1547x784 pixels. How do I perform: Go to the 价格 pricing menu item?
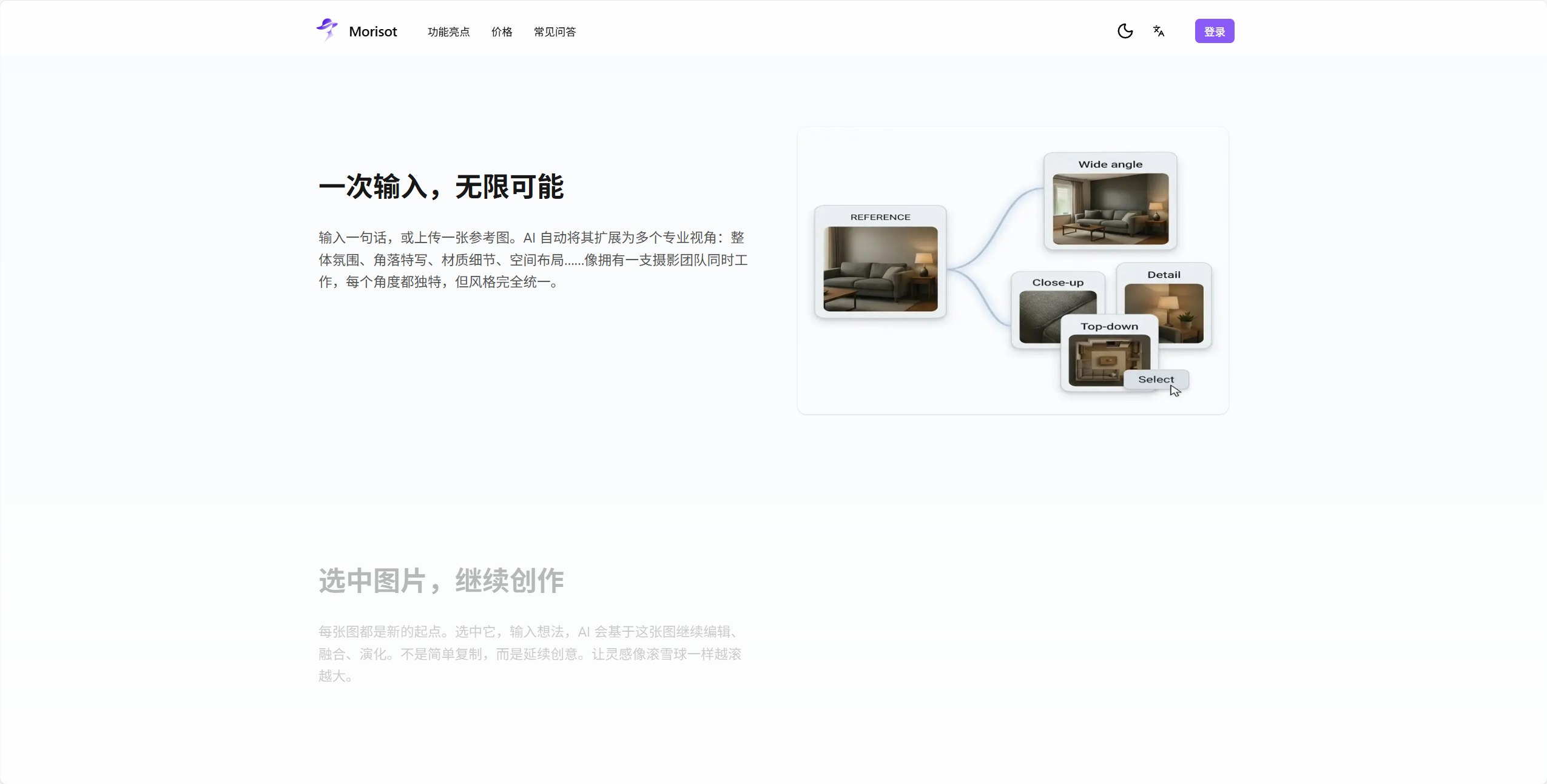click(x=502, y=32)
